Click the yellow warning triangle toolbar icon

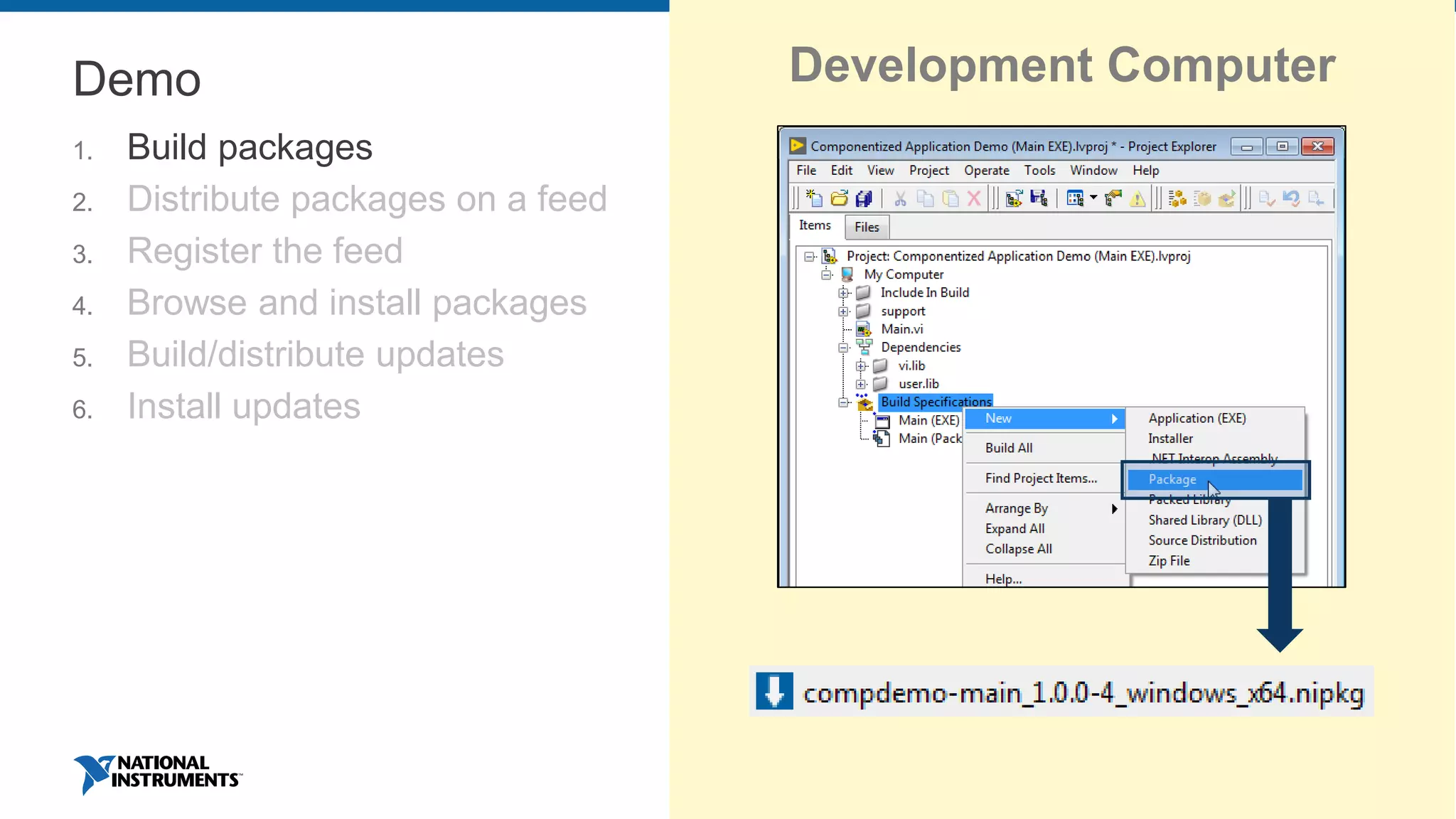point(1137,198)
